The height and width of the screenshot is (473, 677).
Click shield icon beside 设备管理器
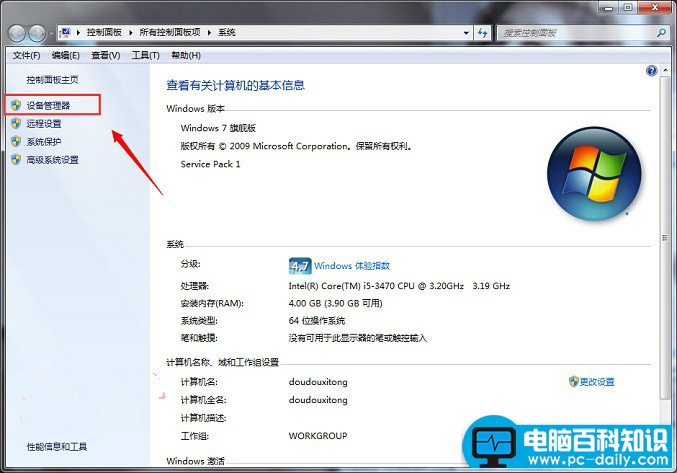pyautogui.click(x=16, y=105)
